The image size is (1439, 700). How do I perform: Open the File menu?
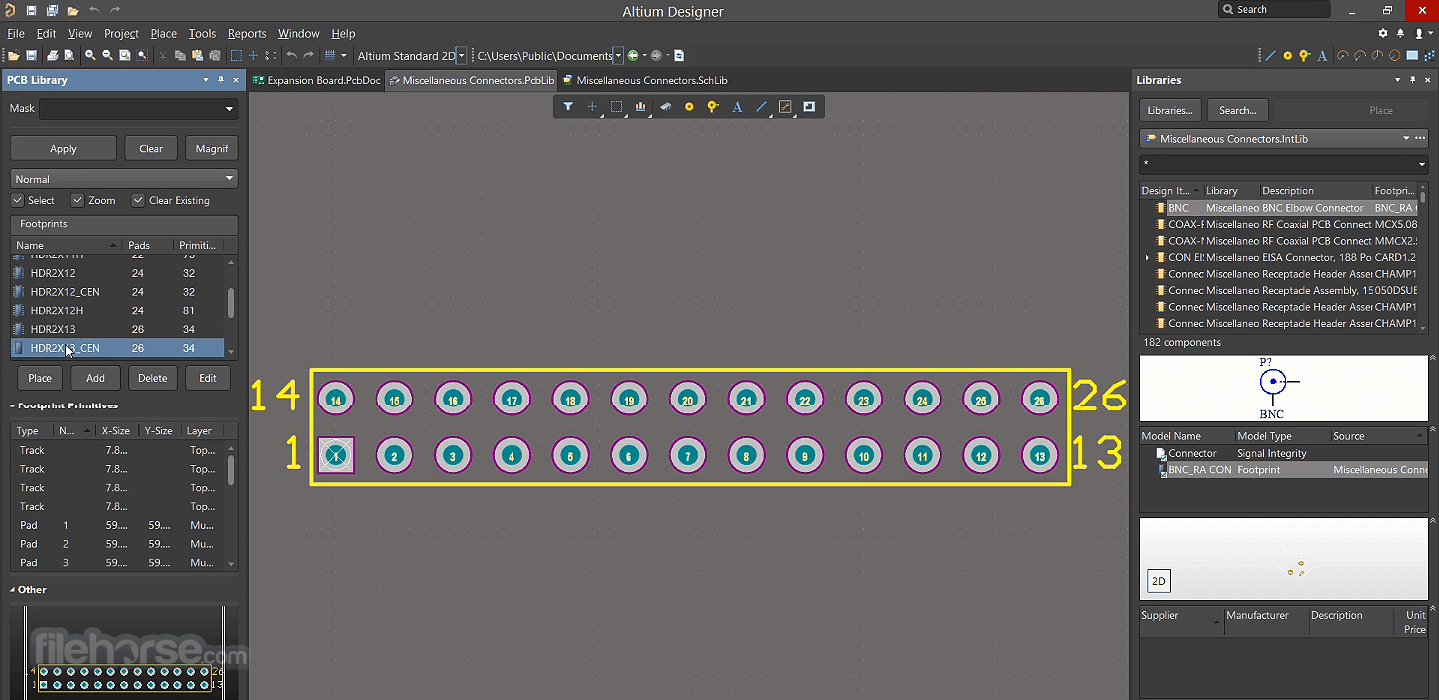pos(16,33)
